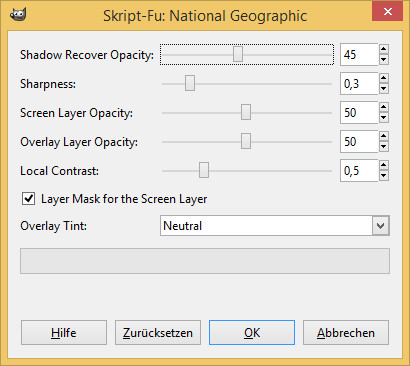The width and height of the screenshot is (410, 366).
Task: Focus the Sharpness value field showing 0,3
Action: 359,83
